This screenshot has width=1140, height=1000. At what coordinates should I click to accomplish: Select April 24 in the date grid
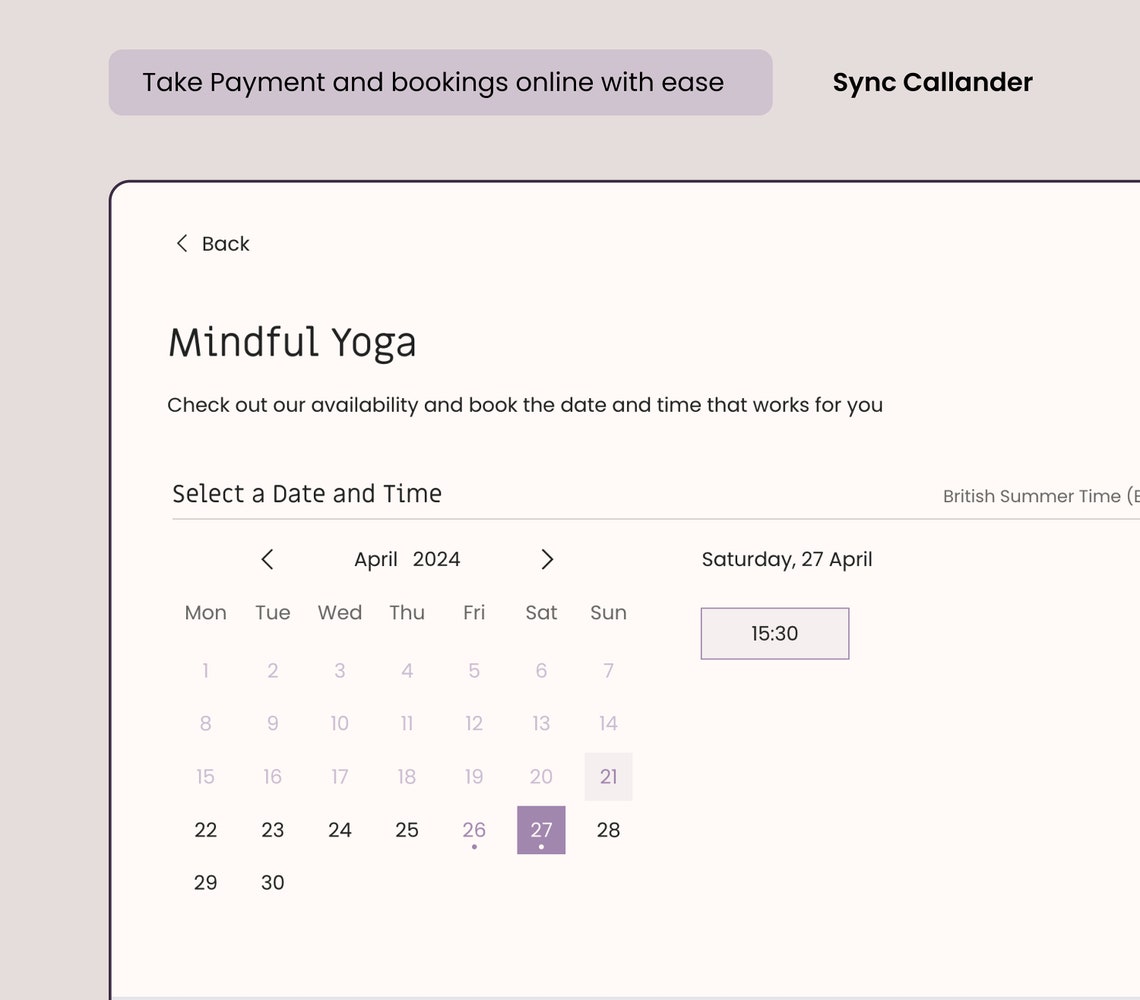pos(339,830)
